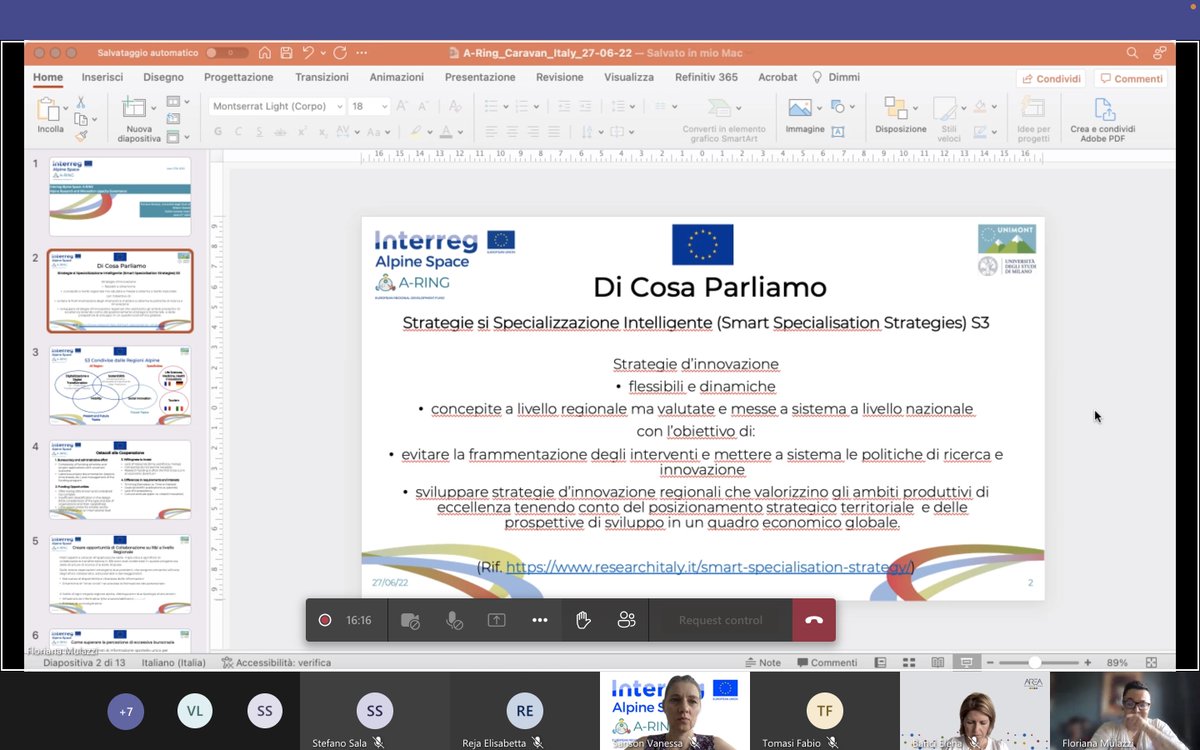Fit slide to window icon
1200x750 pixels.
pos(1152,662)
